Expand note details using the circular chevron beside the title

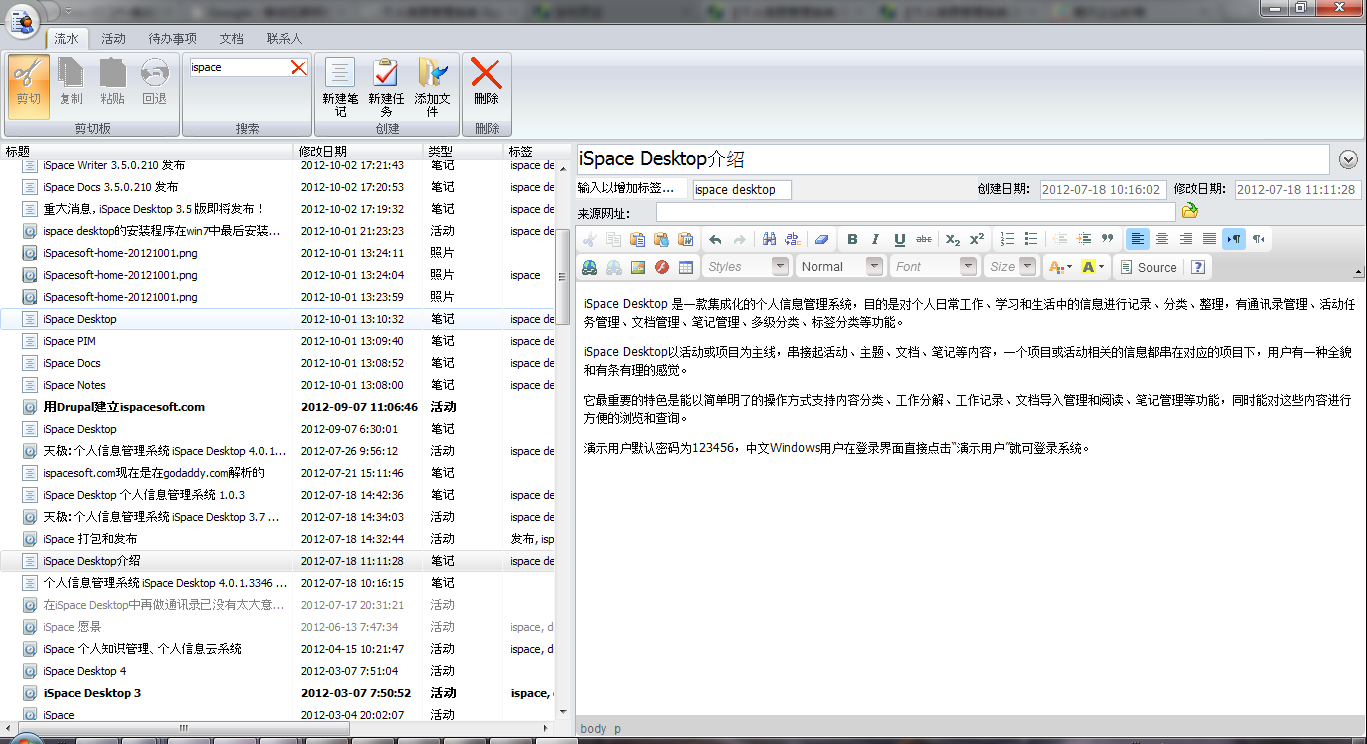(x=1348, y=159)
